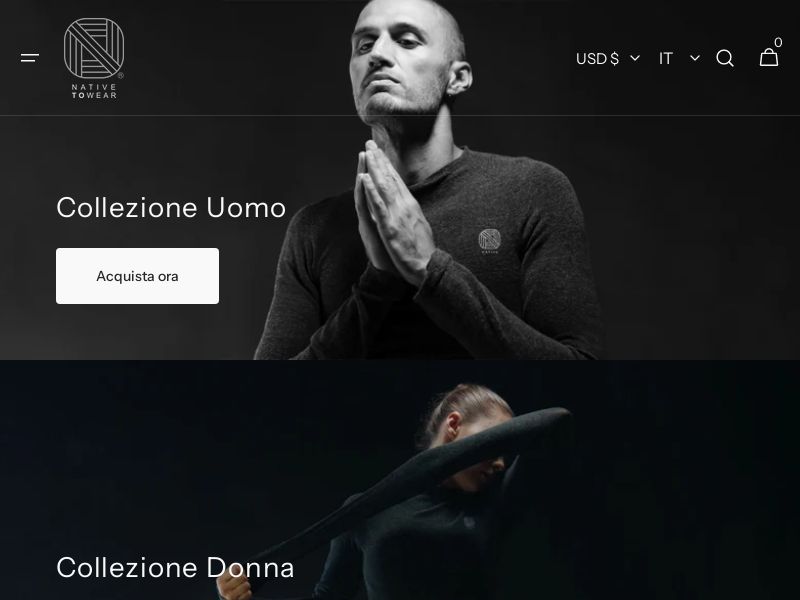The width and height of the screenshot is (800, 600).
Task: Expand the USD $ currency selector
Action: (608, 58)
